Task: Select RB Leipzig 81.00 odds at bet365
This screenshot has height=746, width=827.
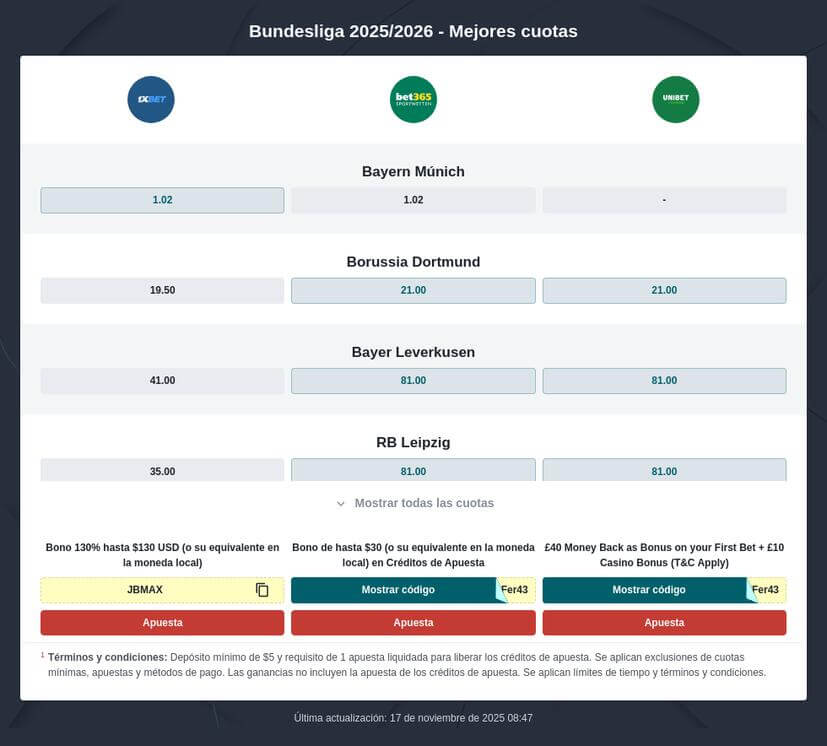Action: point(413,470)
